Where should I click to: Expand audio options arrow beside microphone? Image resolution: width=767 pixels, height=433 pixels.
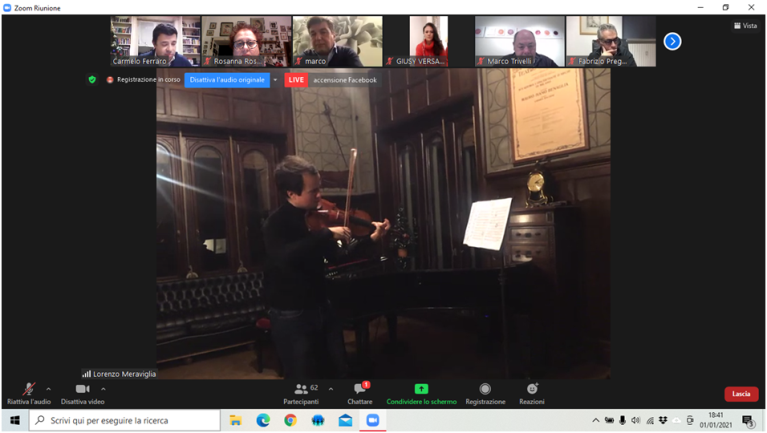click(48, 390)
